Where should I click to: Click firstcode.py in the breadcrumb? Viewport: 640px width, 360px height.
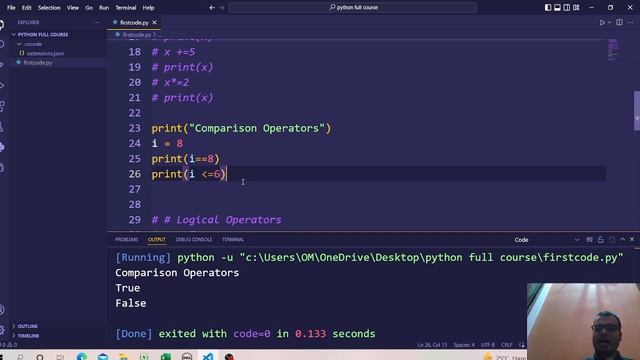[136, 35]
